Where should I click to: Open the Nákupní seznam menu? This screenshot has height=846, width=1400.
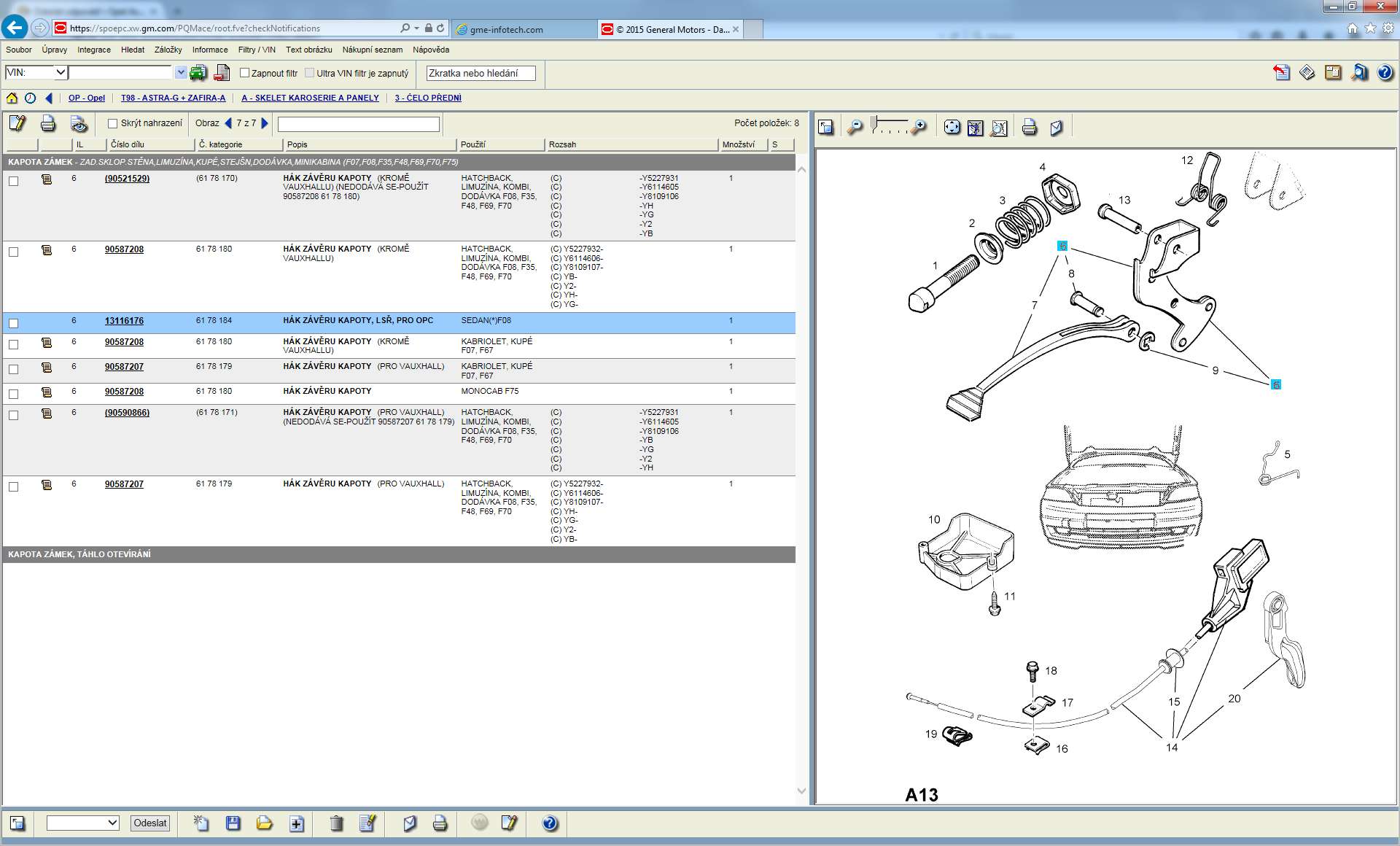[x=372, y=50]
